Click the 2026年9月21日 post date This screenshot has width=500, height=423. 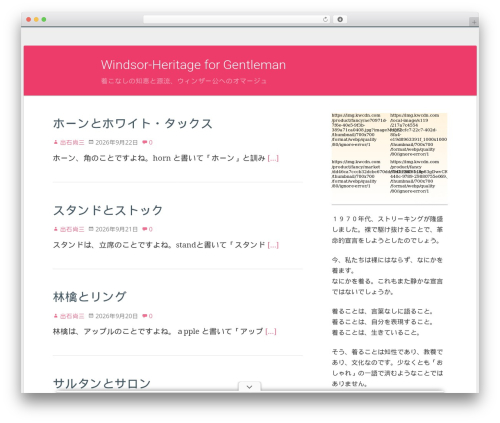click(116, 229)
